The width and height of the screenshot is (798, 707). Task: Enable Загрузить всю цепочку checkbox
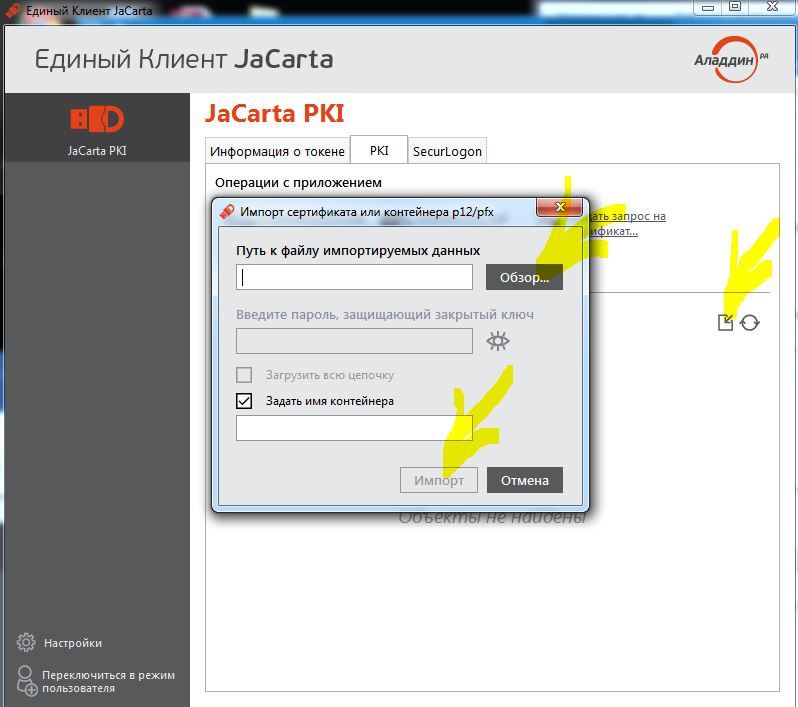[x=244, y=375]
